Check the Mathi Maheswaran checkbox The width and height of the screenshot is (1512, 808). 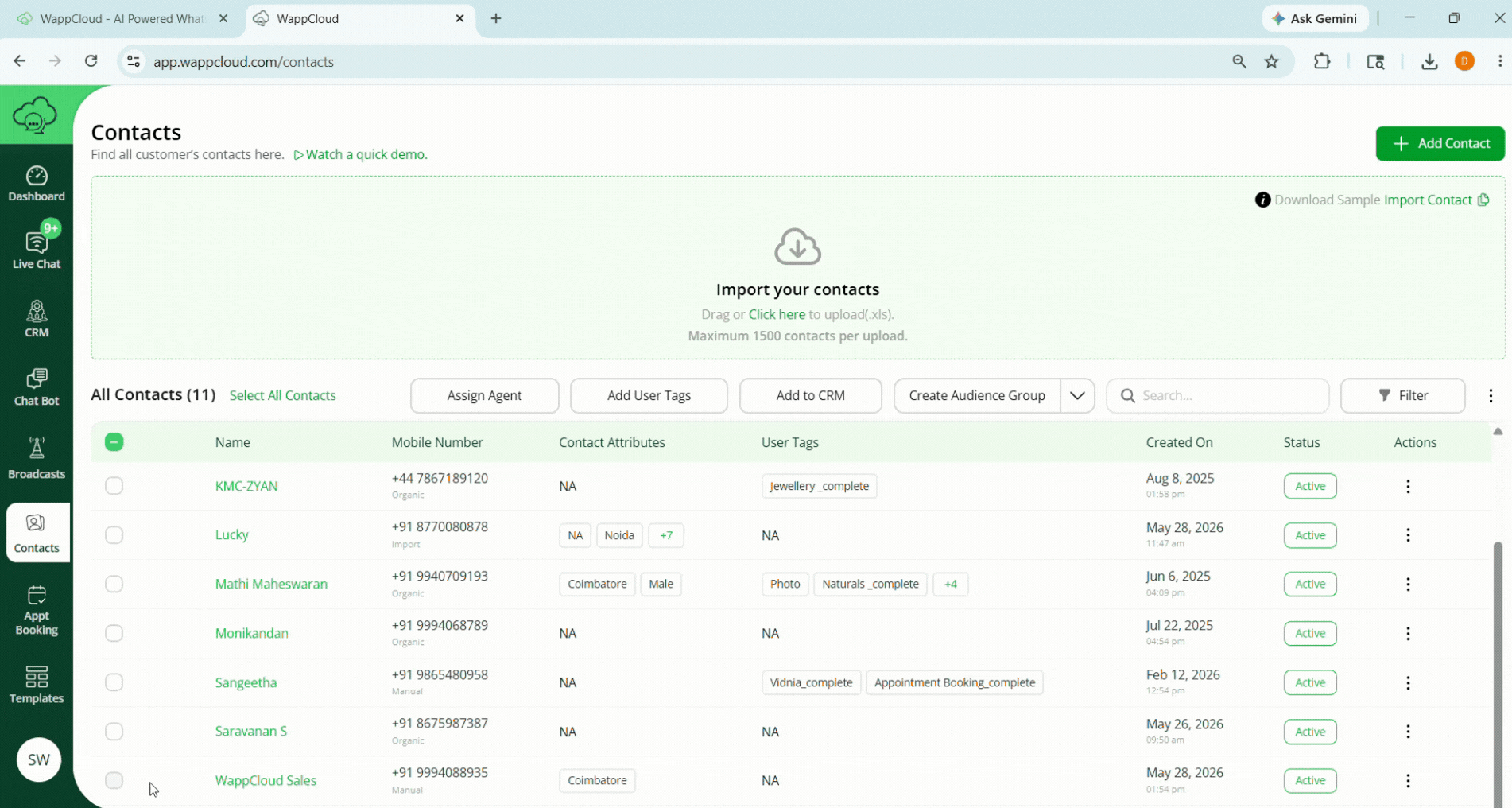pos(114,585)
